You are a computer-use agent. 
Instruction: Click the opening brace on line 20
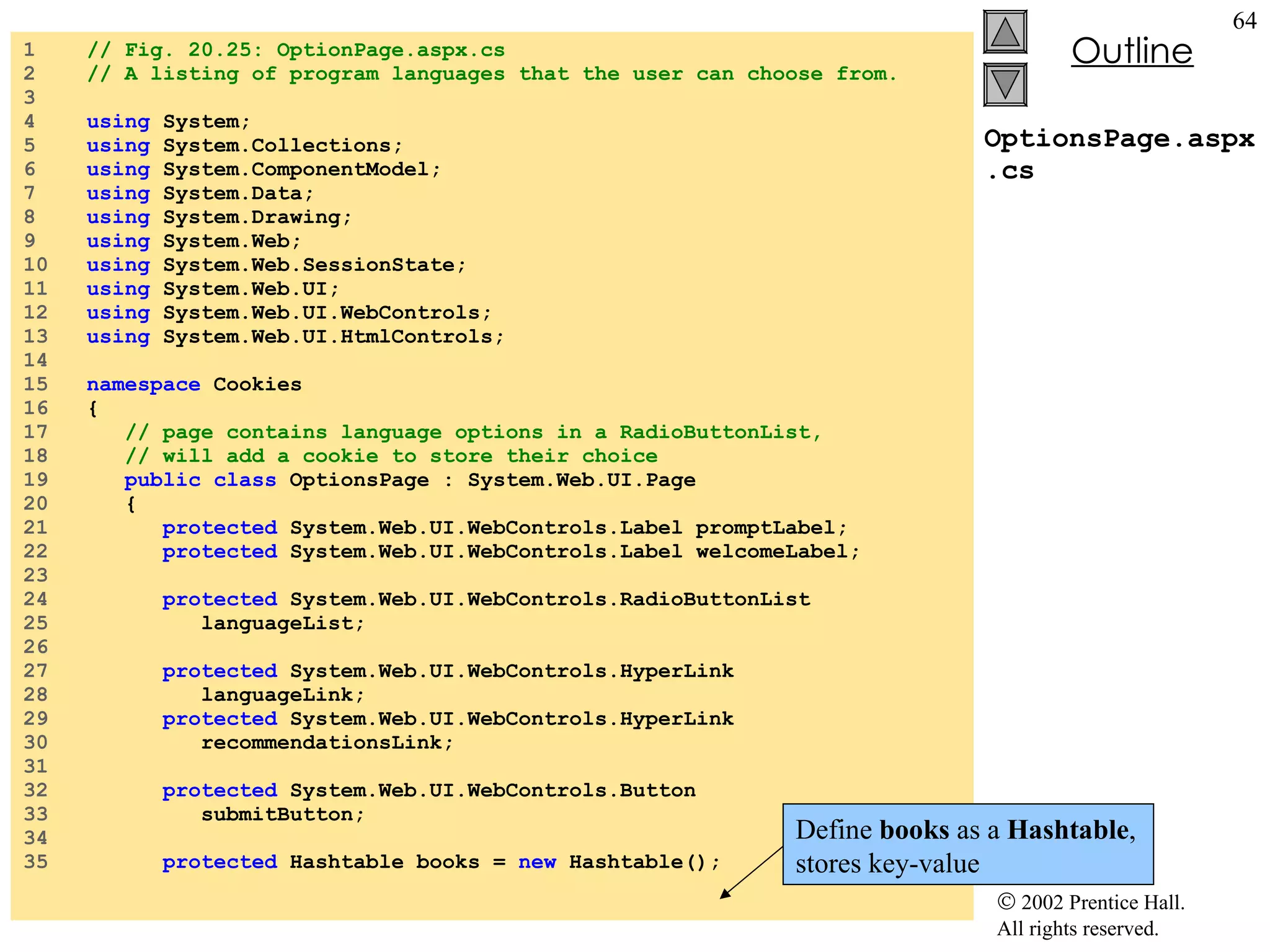coord(131,504)
